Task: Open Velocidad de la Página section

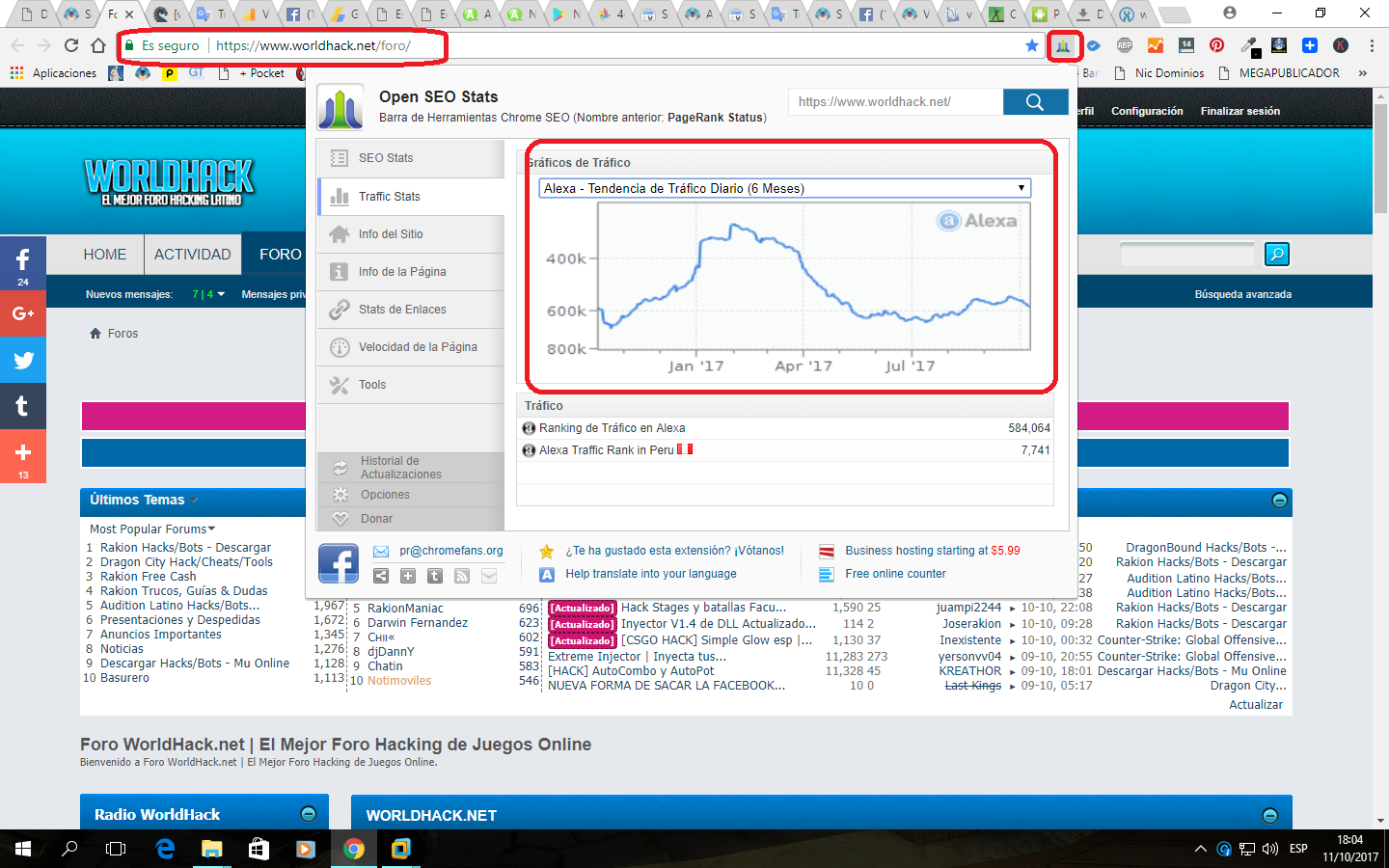Action: [411, 347]
